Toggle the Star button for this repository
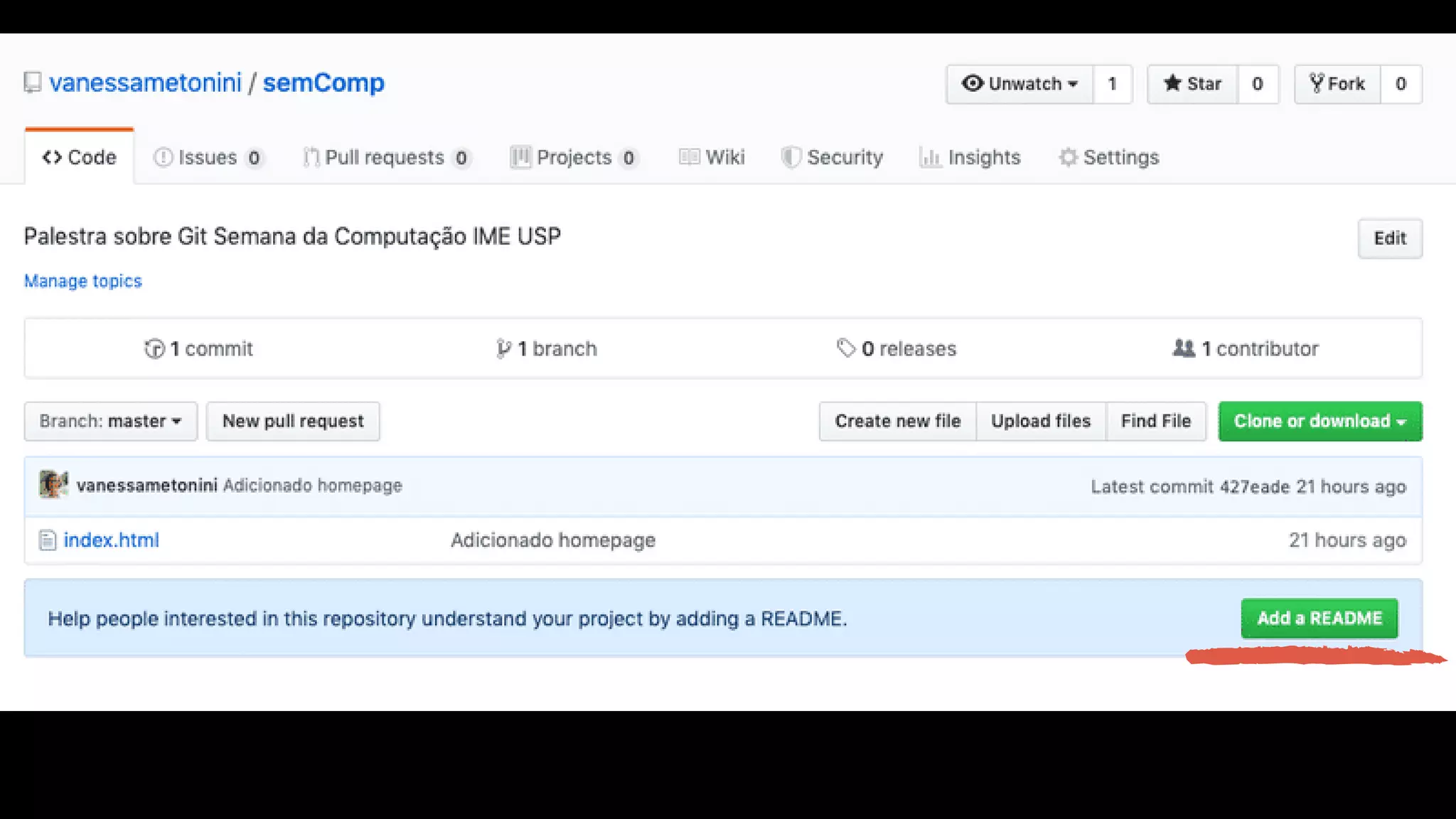The width and height of the screenshot is (1456, 819). coord(1192,84)
